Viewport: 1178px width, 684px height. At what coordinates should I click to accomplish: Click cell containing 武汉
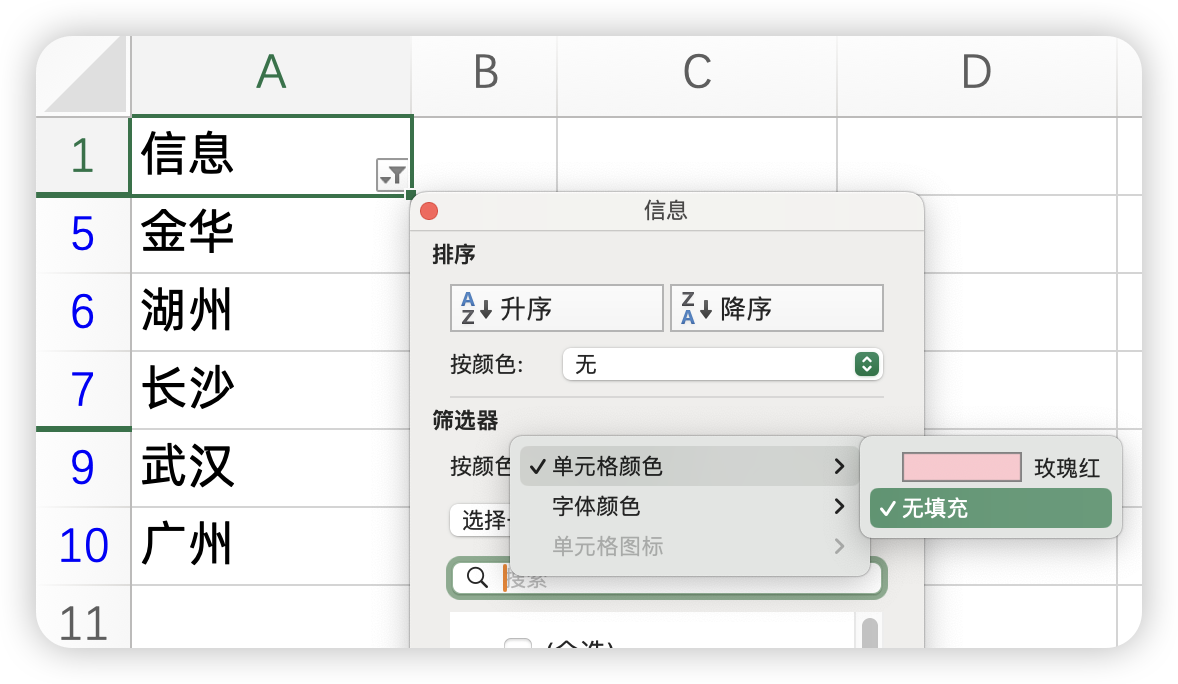point(271,468)
